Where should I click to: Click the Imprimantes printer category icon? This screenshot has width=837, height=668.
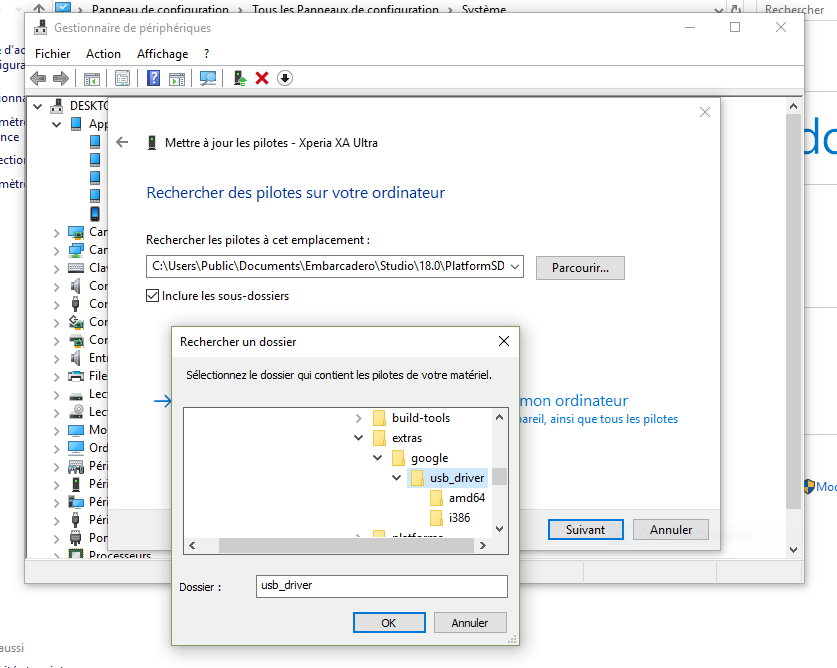(x=76, y=376)
